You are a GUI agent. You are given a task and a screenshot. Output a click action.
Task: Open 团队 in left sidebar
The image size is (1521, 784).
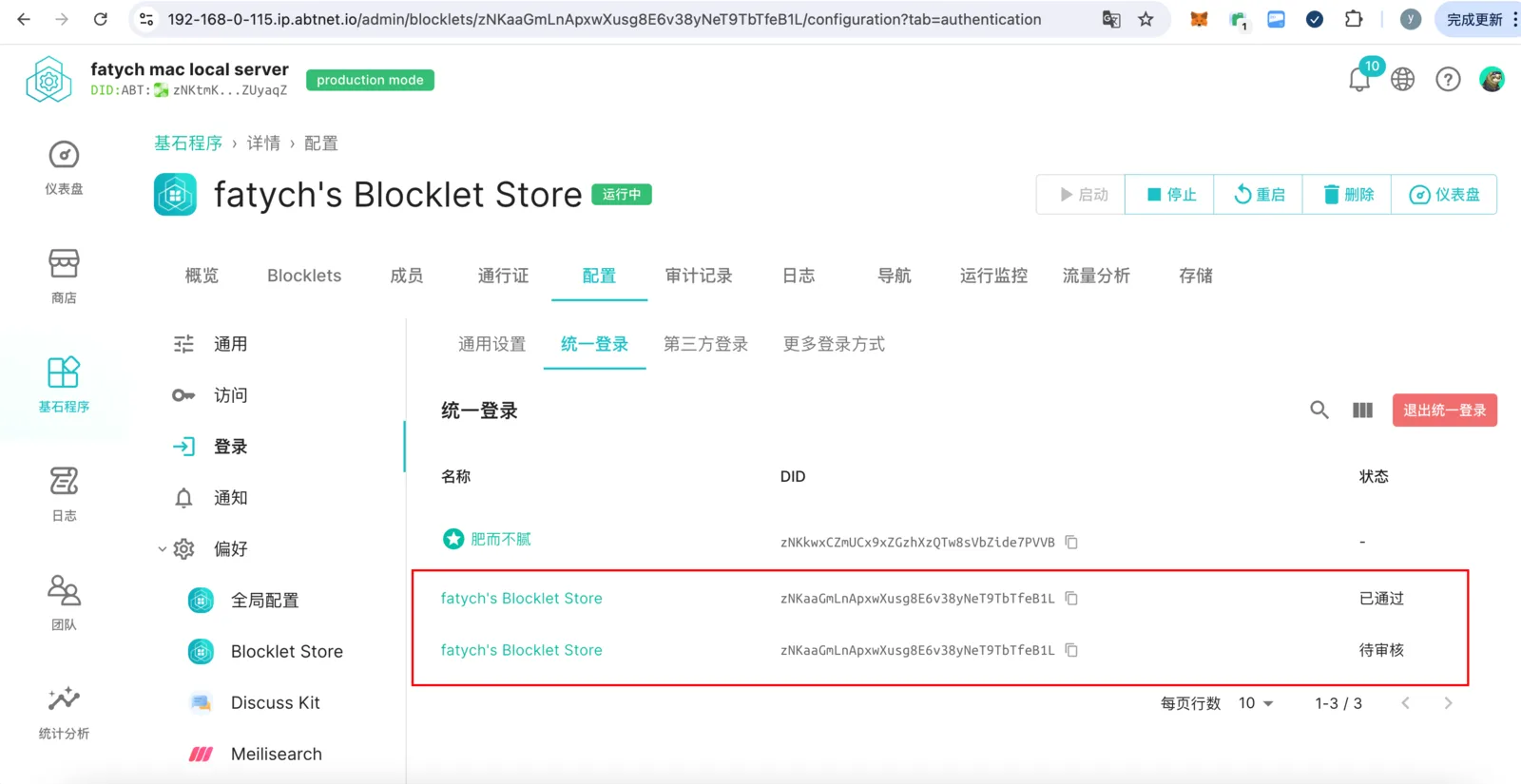click(64, 603)
